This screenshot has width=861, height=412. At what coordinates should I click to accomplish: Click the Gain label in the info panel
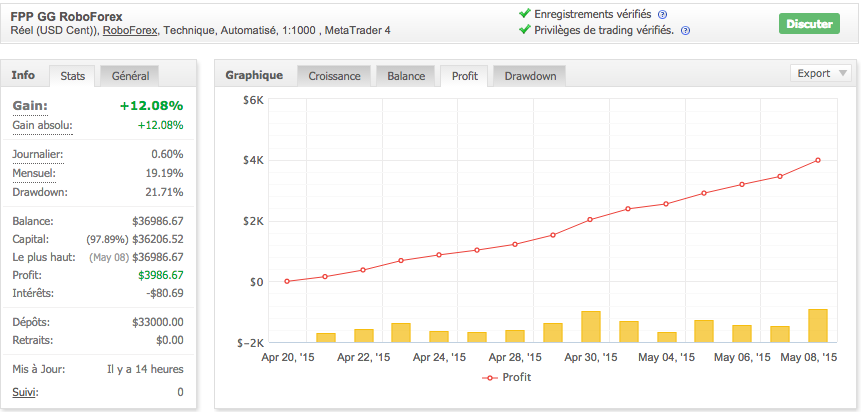[30, 105]
